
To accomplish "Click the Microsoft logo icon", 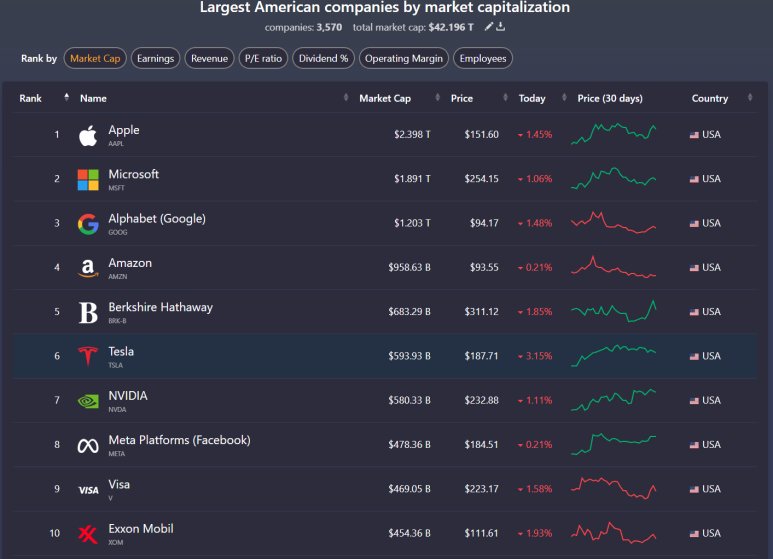I will click(x=88, y=180).
